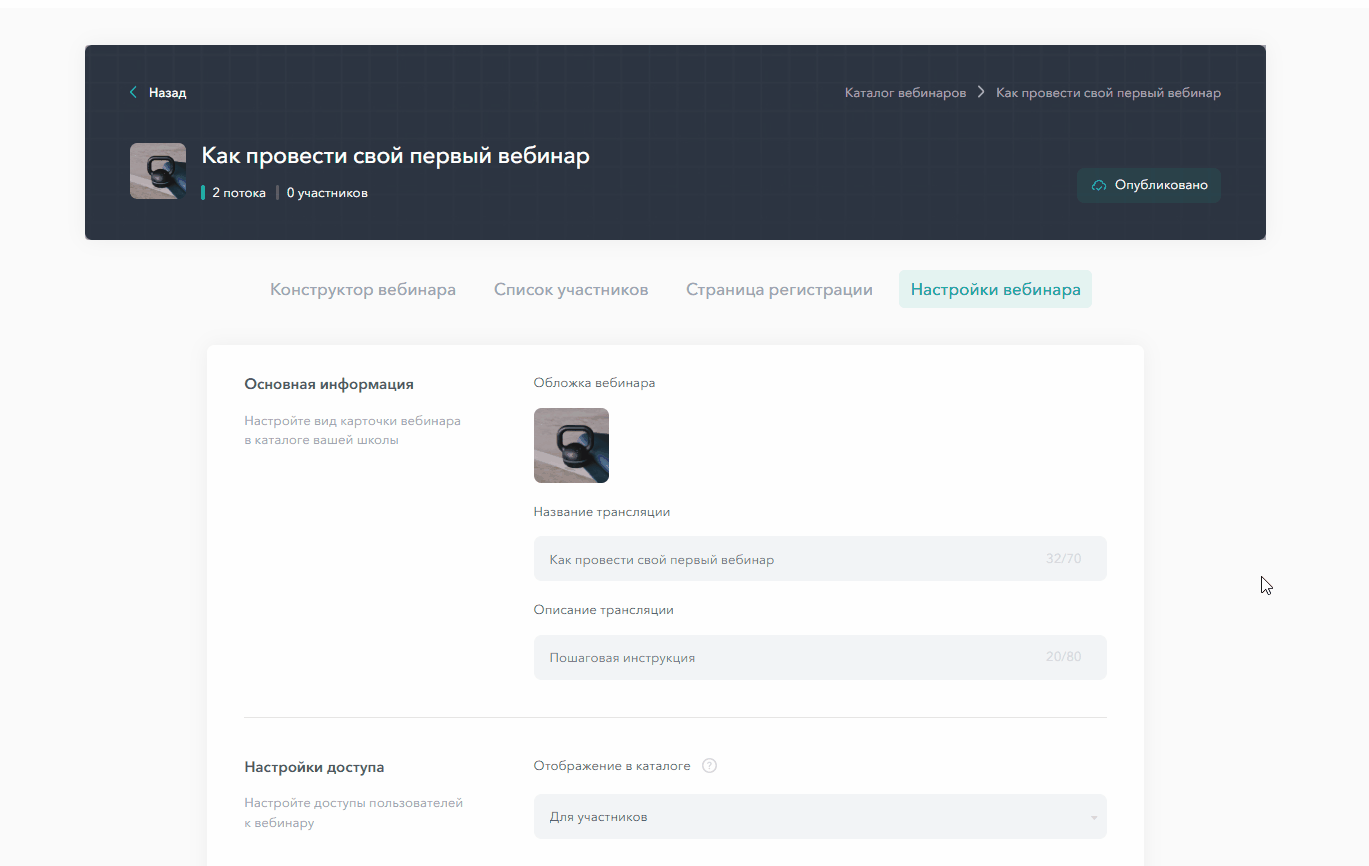
Task: Open the Каталог вебинаров breadcrumb link
Action: [x=905, y=93]
